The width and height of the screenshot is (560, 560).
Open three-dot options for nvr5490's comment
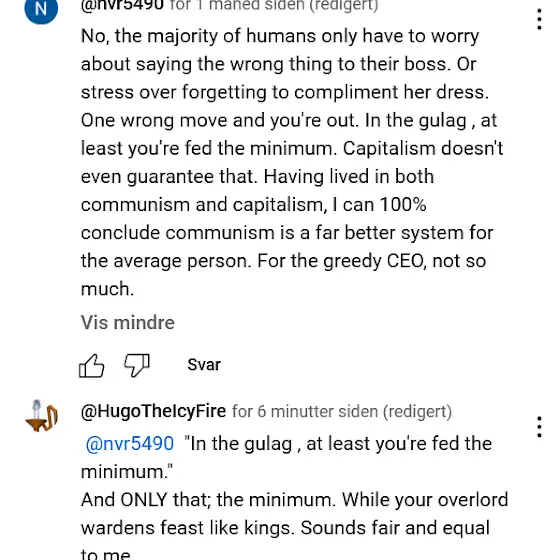coord(539,19)
